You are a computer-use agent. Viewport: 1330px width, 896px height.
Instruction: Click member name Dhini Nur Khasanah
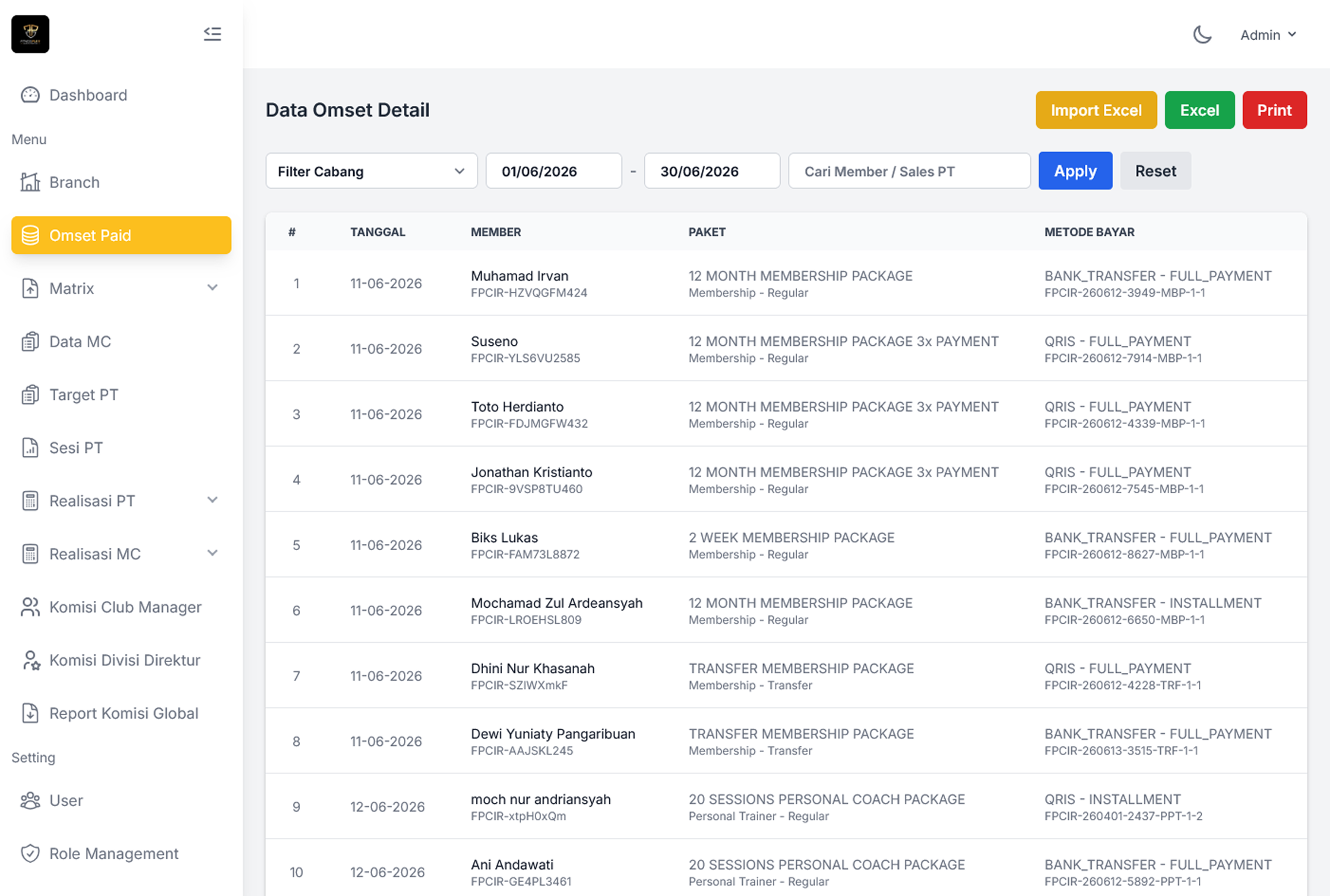[533, 669]
